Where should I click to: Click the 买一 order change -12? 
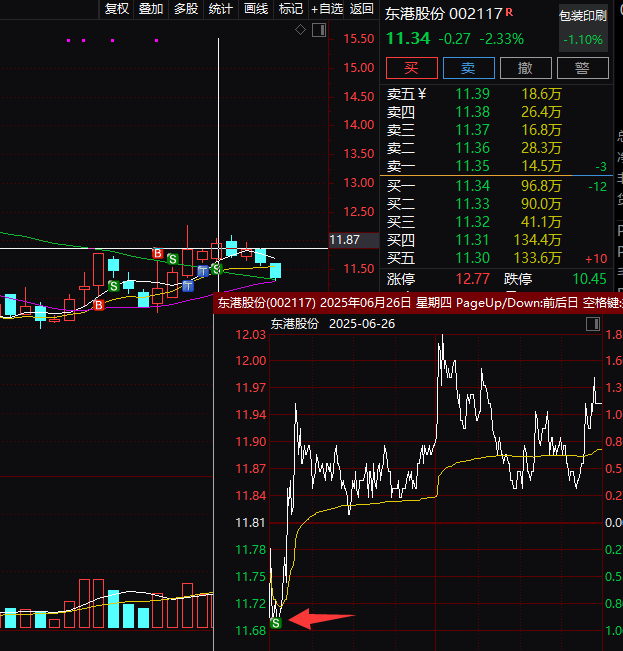(x=598, y=187)
